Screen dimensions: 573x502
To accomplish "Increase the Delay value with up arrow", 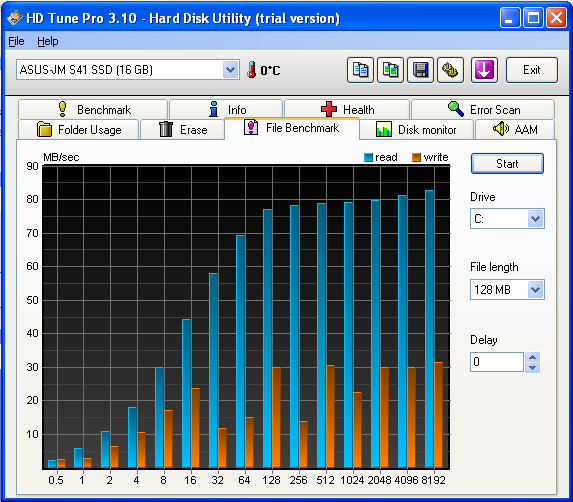I will point(532,357).
